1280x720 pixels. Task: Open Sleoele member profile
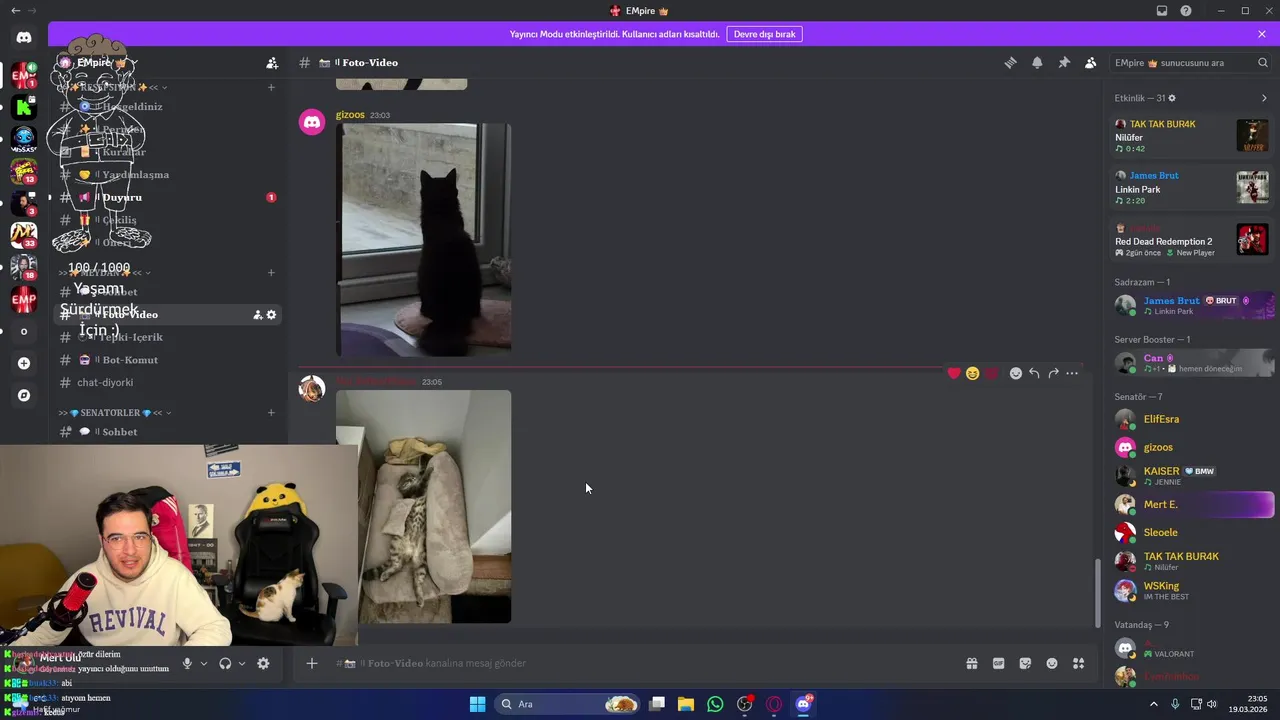coord(1193,532)
